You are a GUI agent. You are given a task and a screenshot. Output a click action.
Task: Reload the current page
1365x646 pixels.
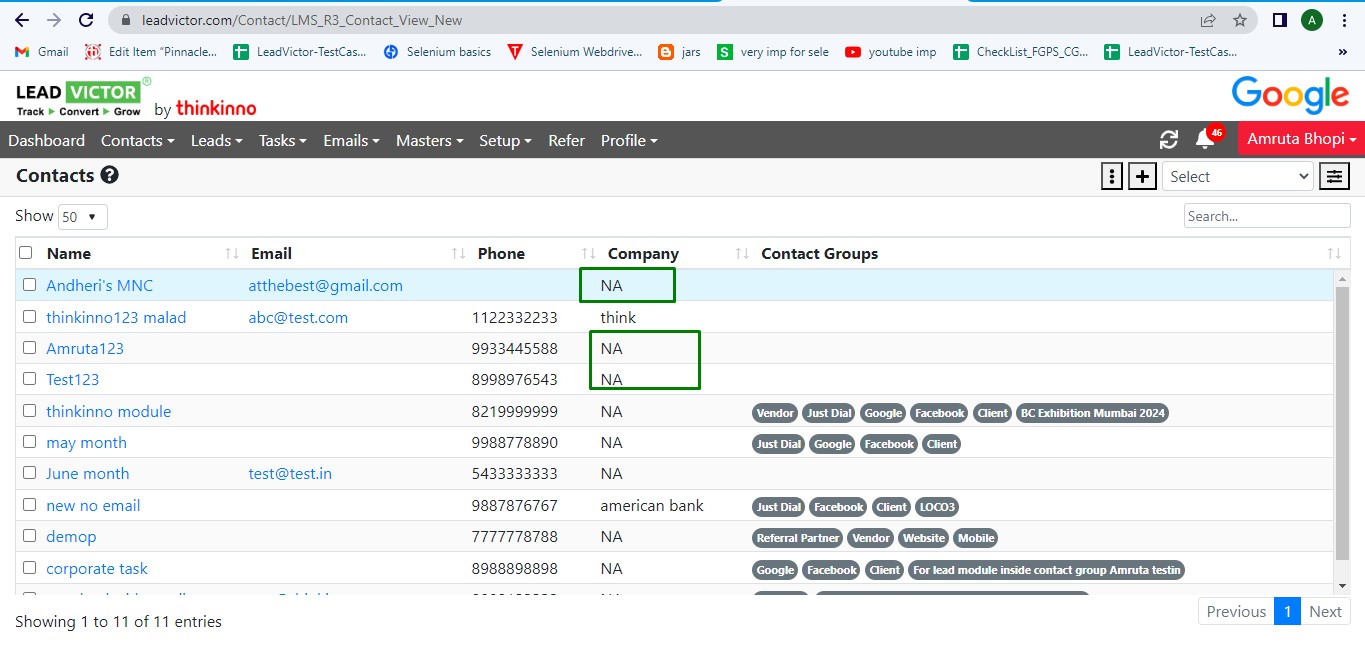86,20
